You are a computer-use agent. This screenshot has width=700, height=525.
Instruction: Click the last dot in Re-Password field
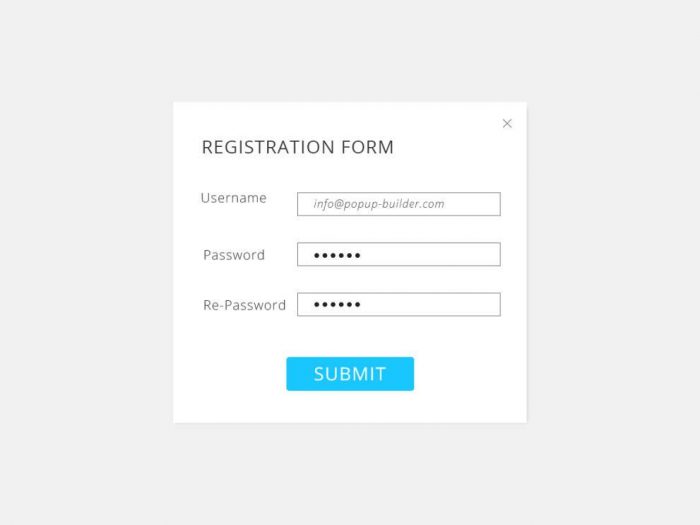(x=357, y=305)
